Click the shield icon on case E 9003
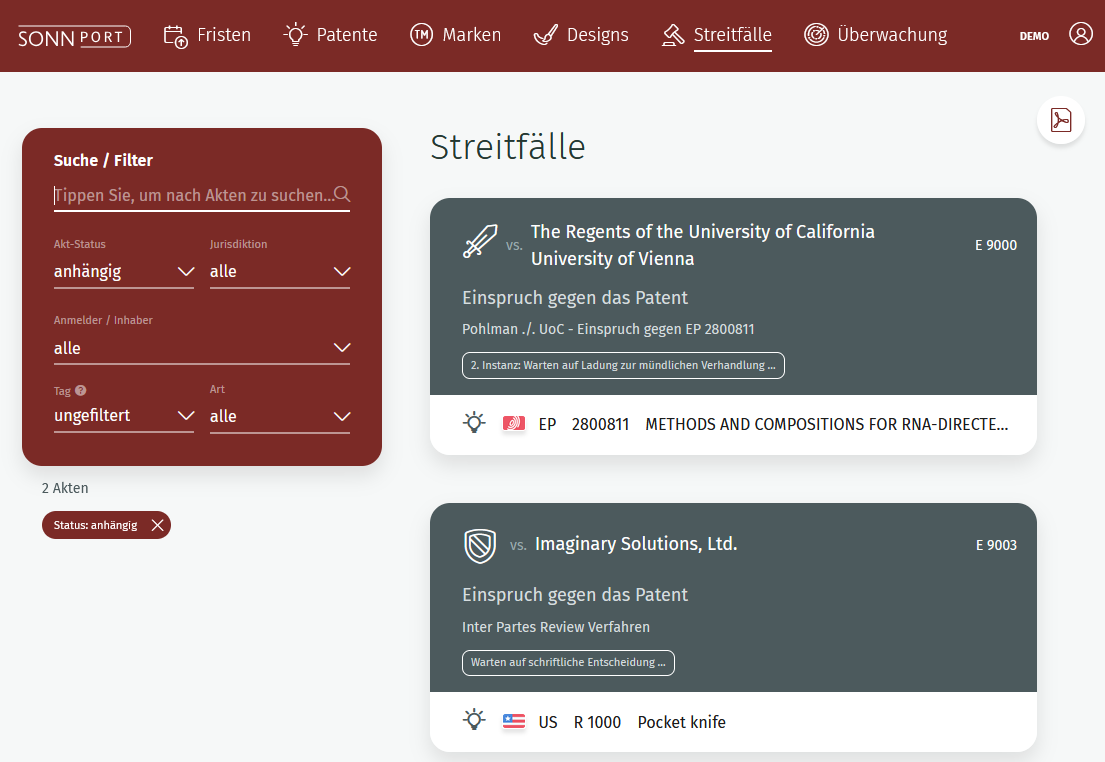Screen dimensions: 1105x762 click(480, 546)
